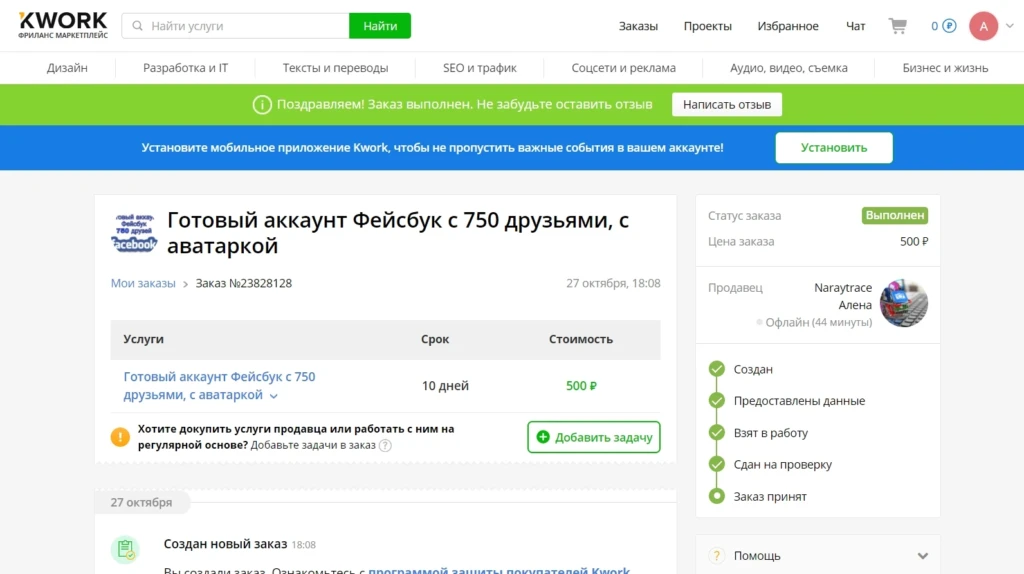
Task: Click the Установить app button
Action: pyautogui.click(x=834, y=148)
